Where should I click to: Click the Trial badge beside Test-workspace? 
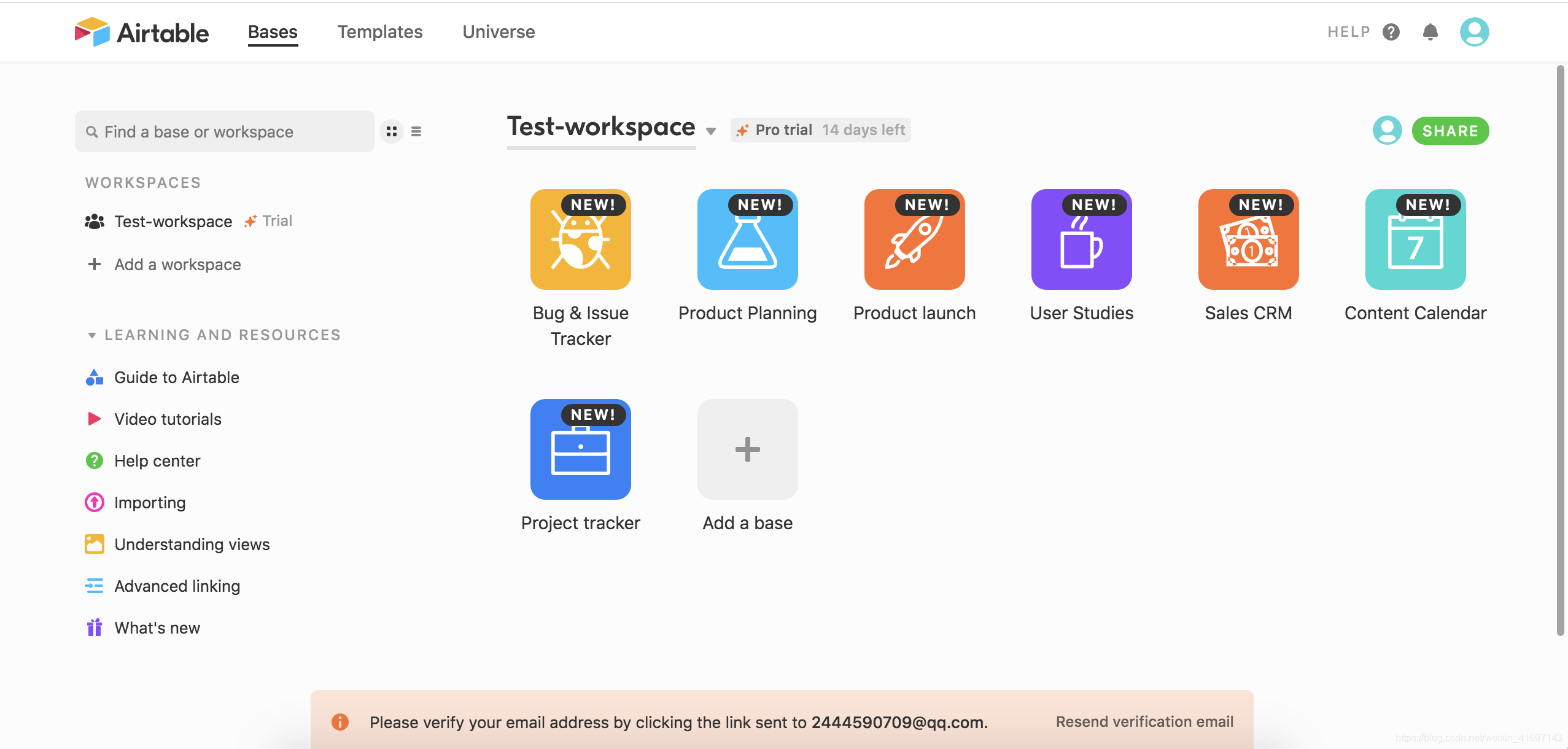point(268,221)
